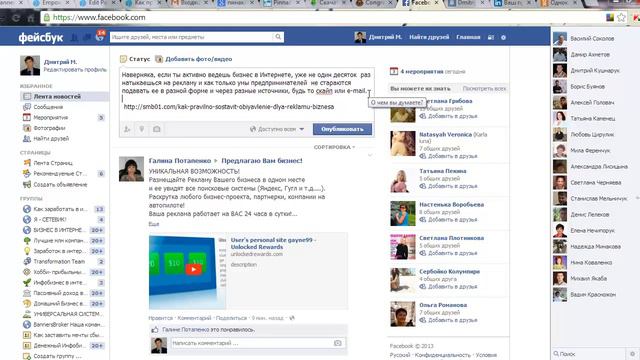Open Предлагаю Вам бизнес! group link
This screenshot has height=360, width=640.
(x=262, y=161)
